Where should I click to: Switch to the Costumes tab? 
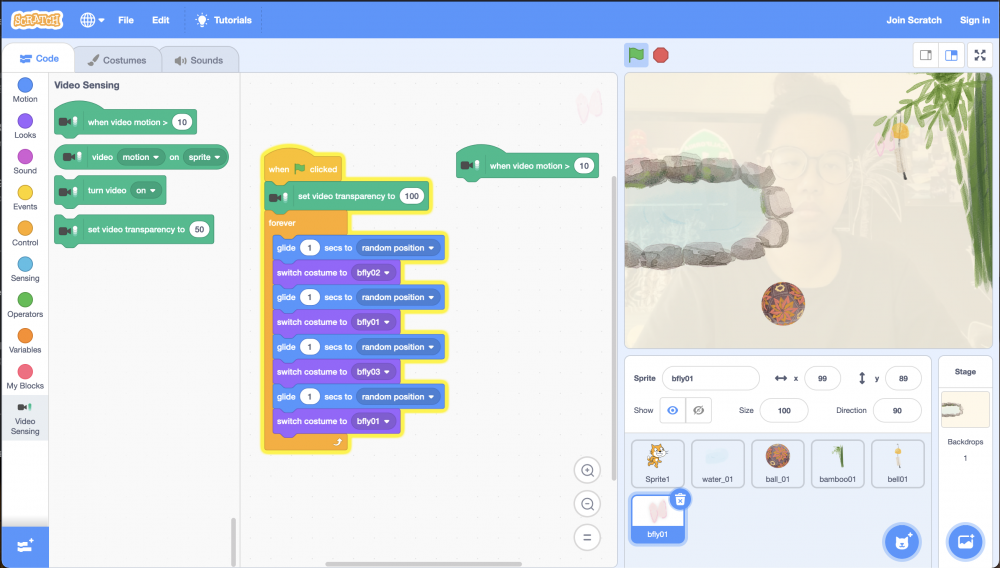(117, 60)
